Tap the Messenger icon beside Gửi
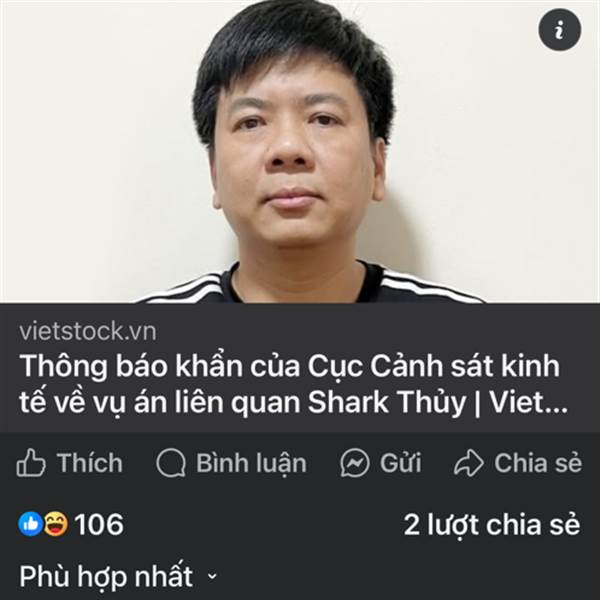Screen dimensions: 600x600 click(355, 463)
